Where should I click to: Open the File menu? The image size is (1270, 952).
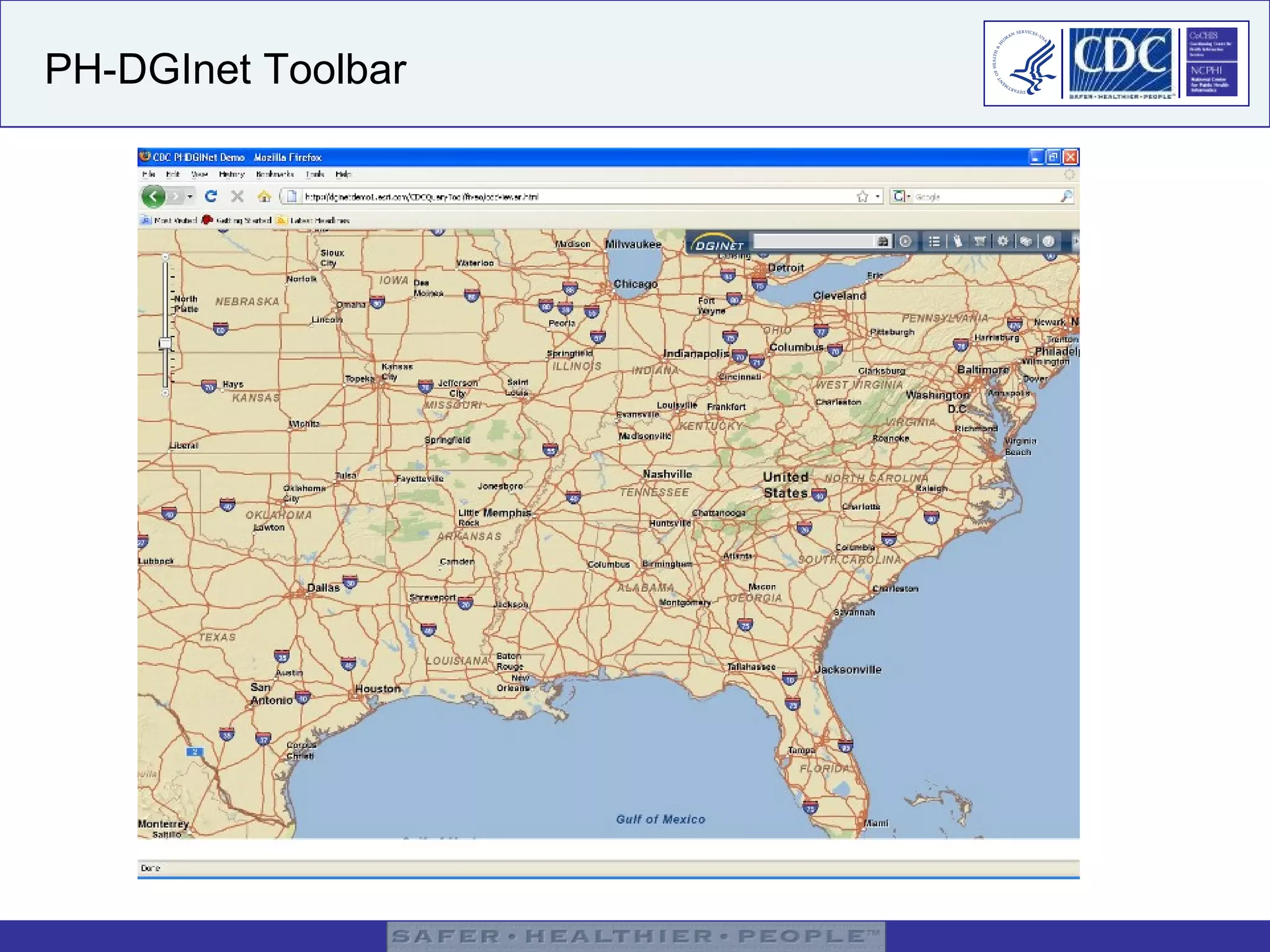point(148,174)
